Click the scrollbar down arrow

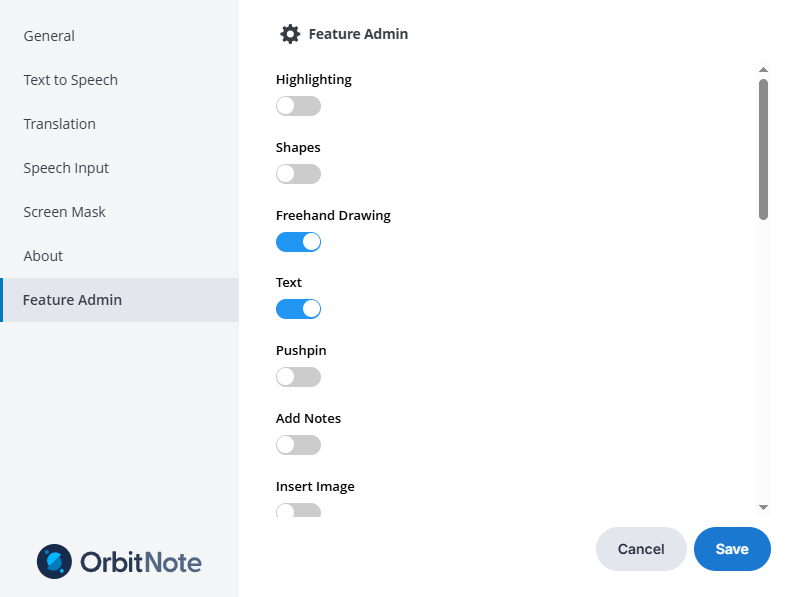tap(763, 508)
